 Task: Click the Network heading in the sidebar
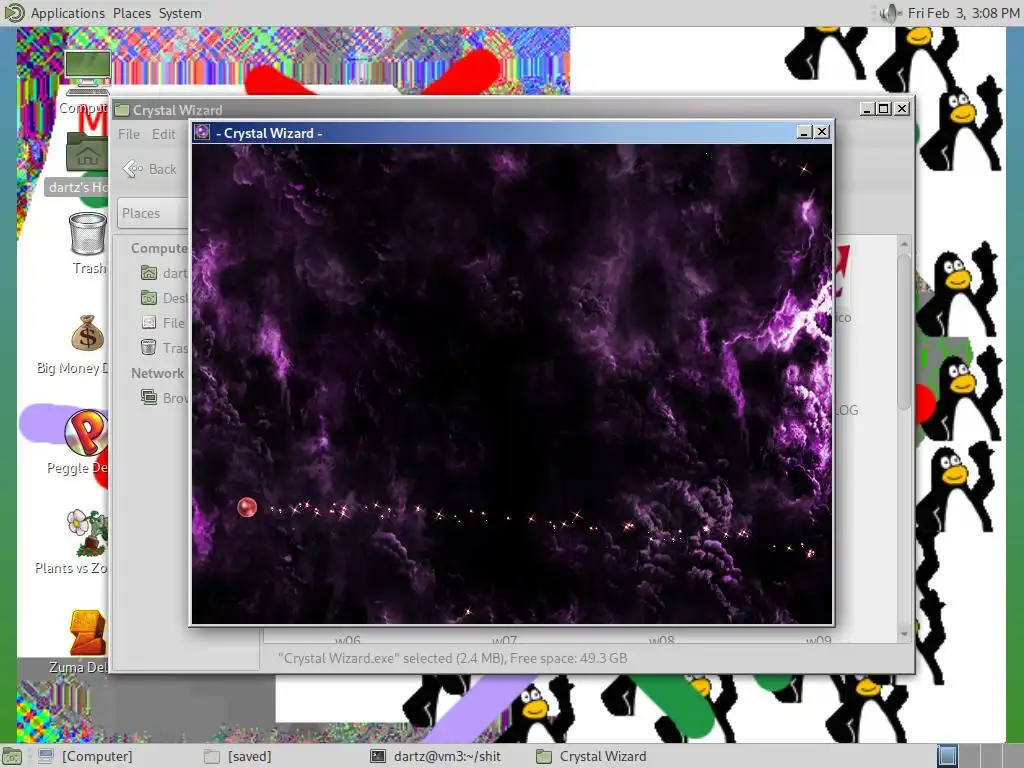pyautogui.click(x=157, y=373)
